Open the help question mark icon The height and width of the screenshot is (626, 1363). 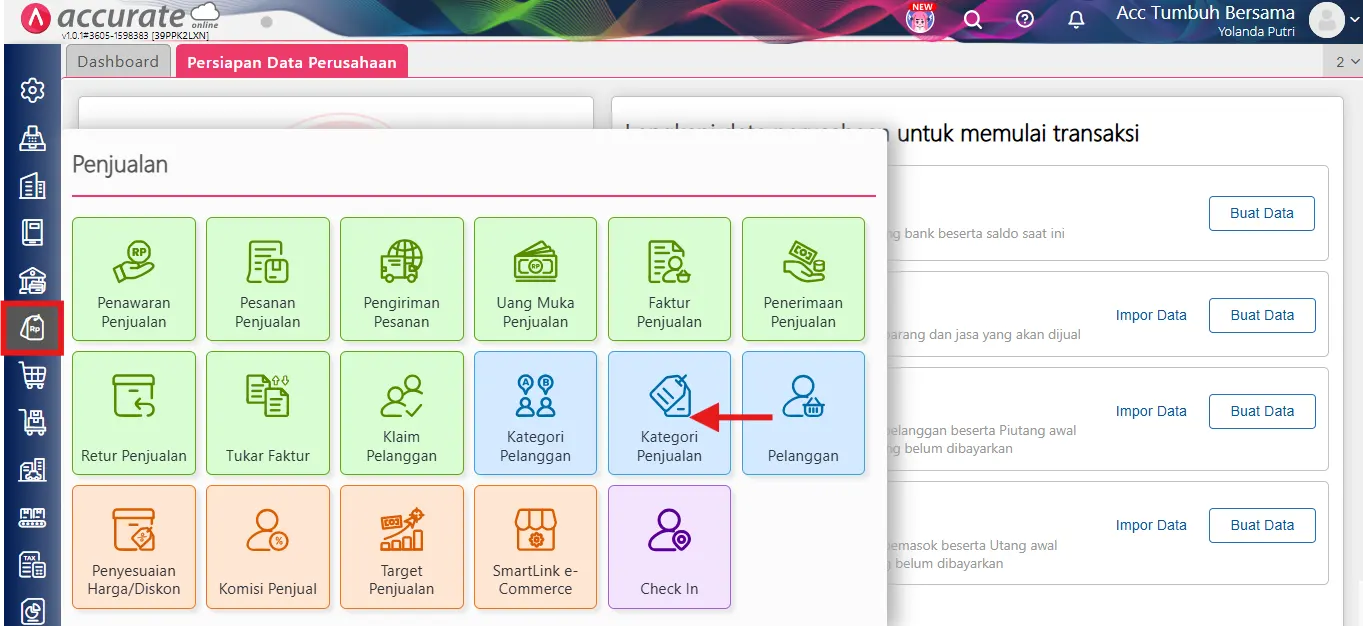point(1023,19)
